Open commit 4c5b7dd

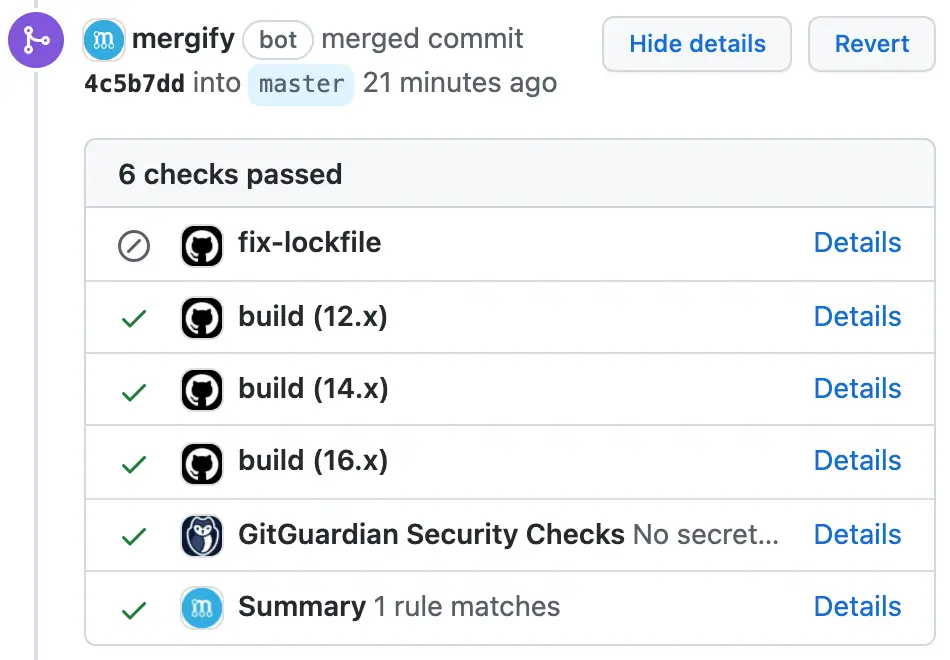(135, 84)
